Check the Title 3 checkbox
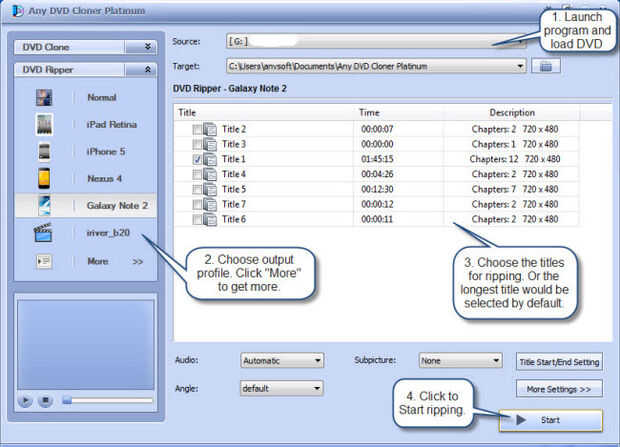The image size is (620, 447). tap(197, 144)
